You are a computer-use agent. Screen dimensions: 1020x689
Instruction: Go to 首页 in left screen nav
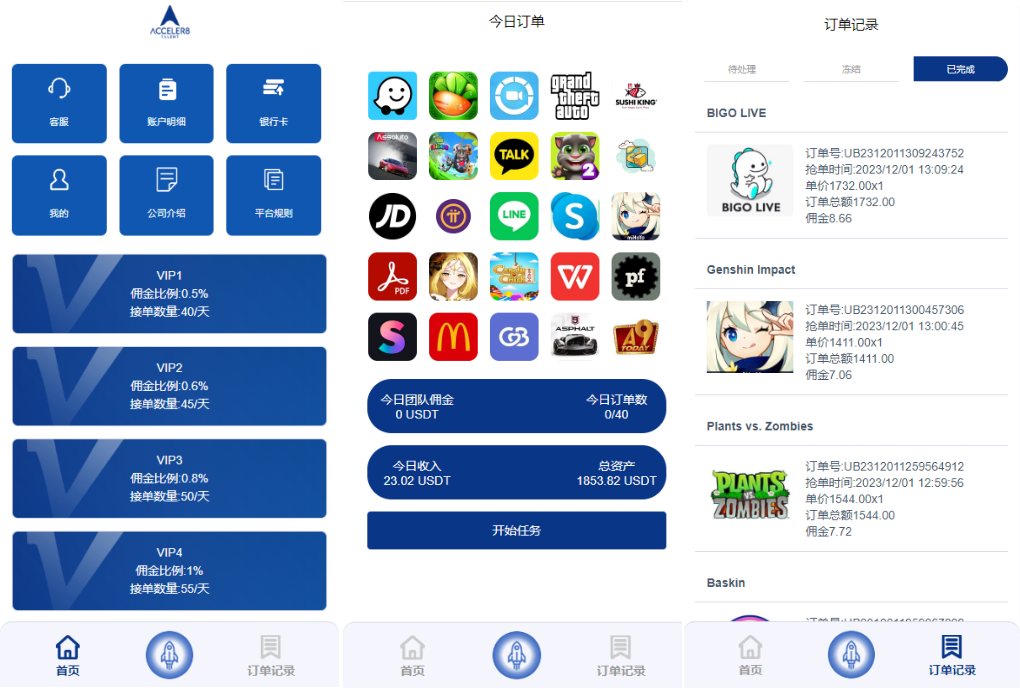(x=68, y=656)
